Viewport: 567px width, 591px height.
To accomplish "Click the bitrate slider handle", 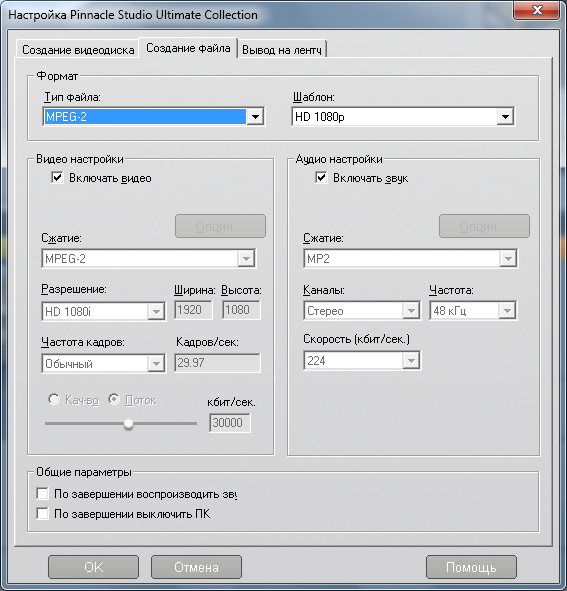I will tap(129, 424).
